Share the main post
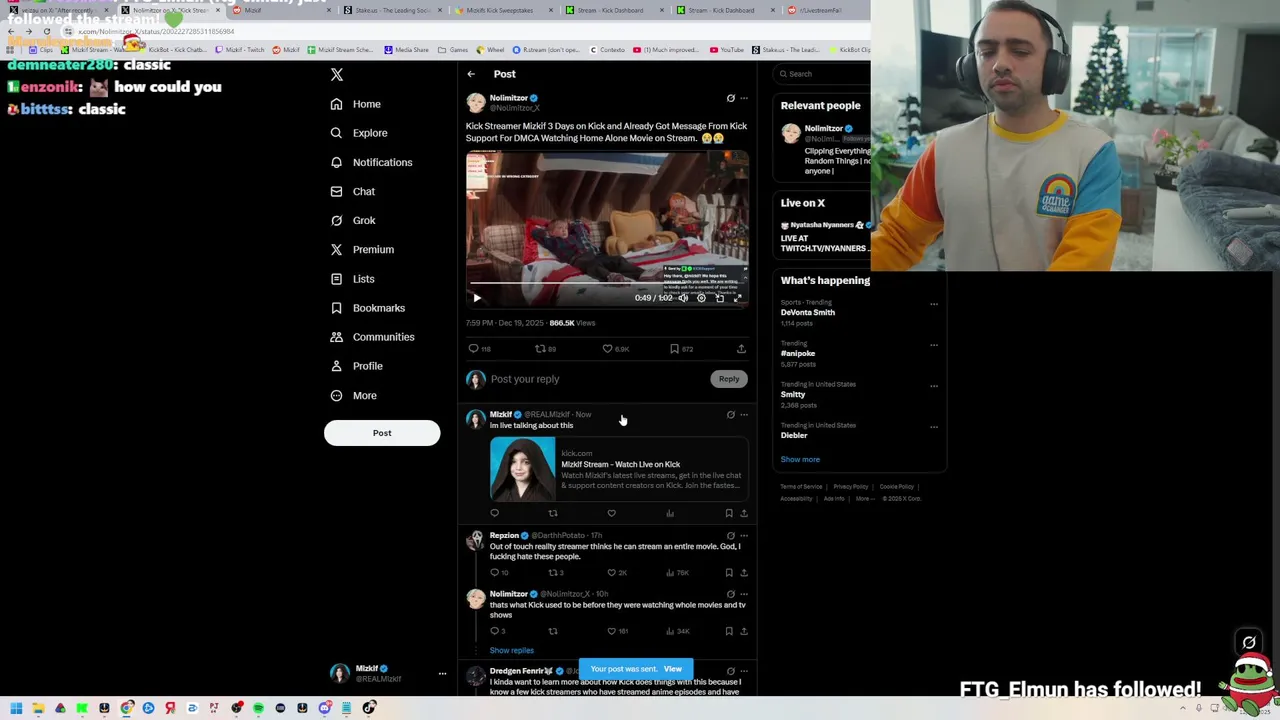This screenshot has width=1280, height=720. (x=741, y=349)
